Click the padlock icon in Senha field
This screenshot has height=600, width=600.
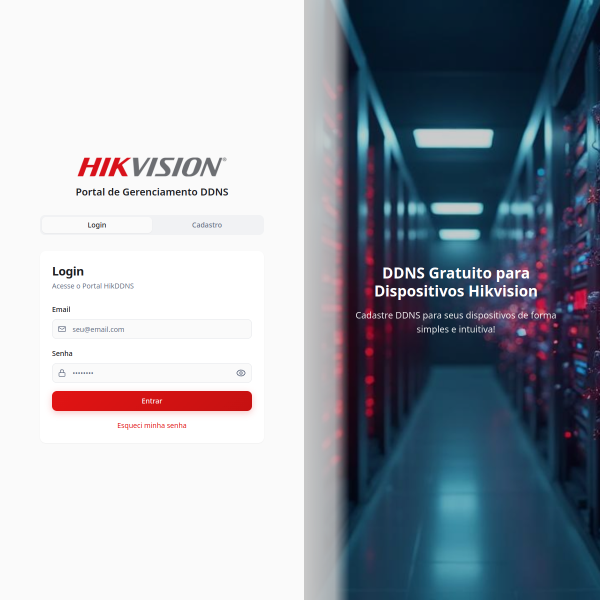(62, 373)
